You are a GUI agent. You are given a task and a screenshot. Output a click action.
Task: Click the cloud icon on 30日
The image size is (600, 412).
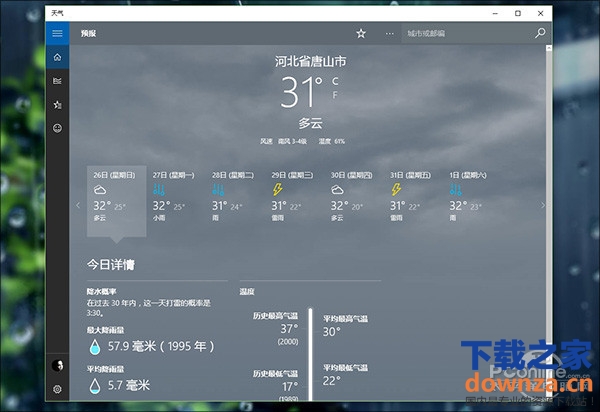click(x=337, y=189)
